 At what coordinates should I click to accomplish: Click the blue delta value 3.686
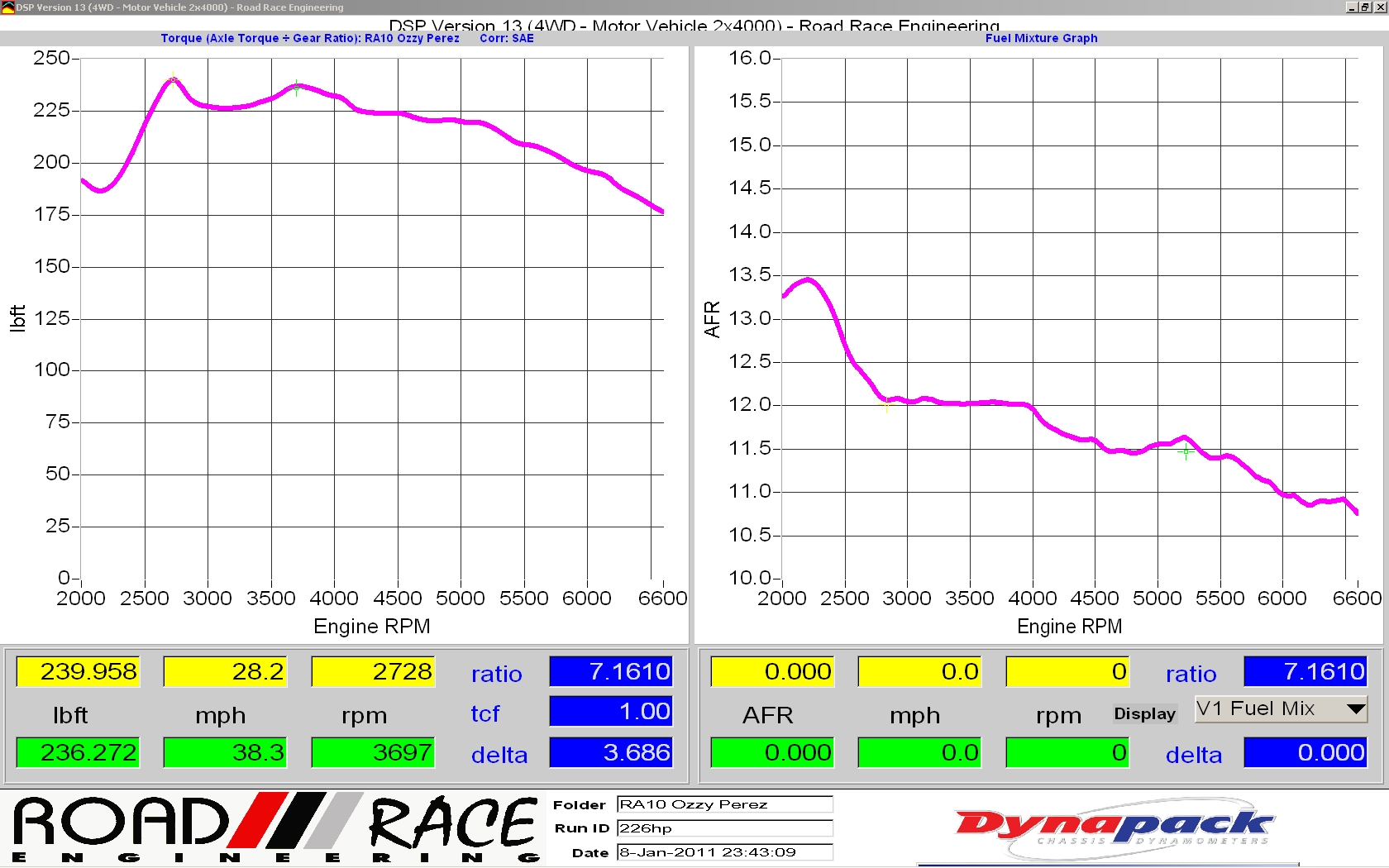610,752
